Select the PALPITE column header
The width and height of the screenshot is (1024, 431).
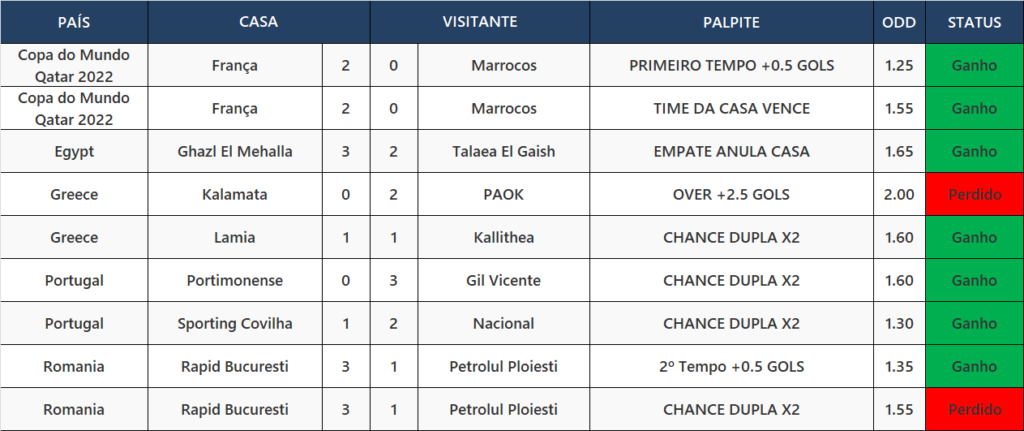(731, 22)
